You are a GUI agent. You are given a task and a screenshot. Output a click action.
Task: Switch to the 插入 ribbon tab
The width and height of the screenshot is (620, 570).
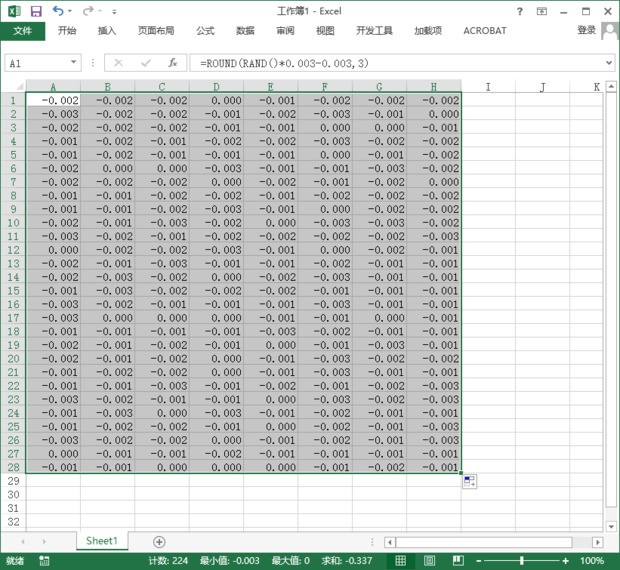(x=107, y=31)
